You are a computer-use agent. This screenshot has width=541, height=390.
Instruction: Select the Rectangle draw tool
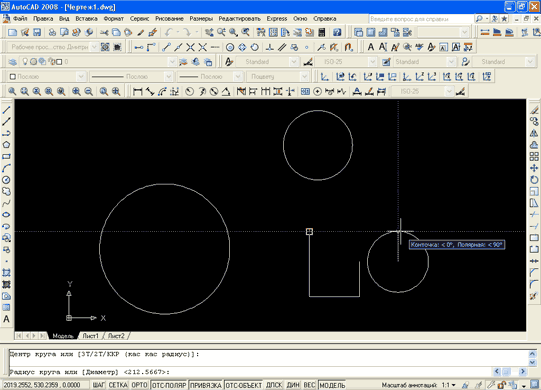[x=6, y=156]
